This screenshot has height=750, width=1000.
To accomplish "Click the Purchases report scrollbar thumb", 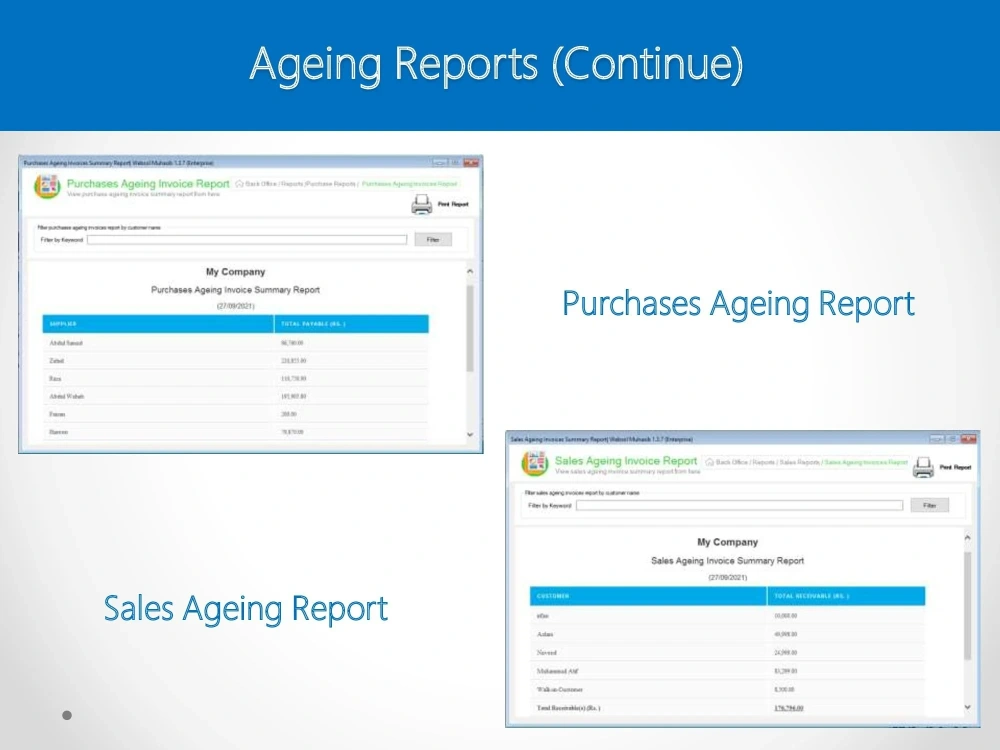I will click(470, 328).
